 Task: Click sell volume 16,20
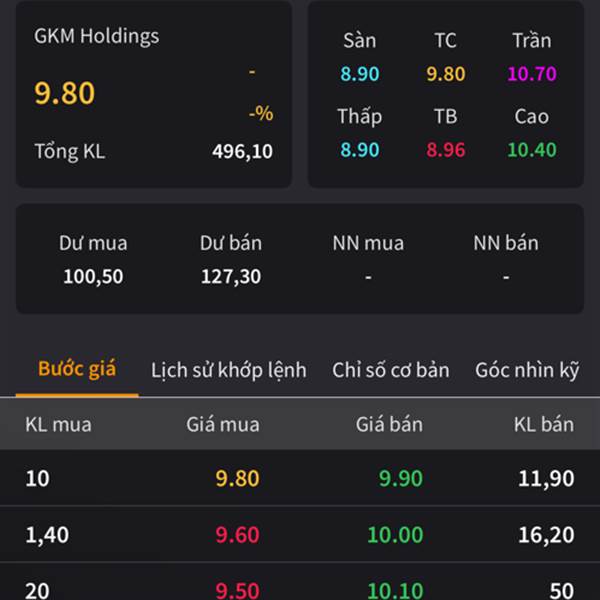tap(546, 535)
